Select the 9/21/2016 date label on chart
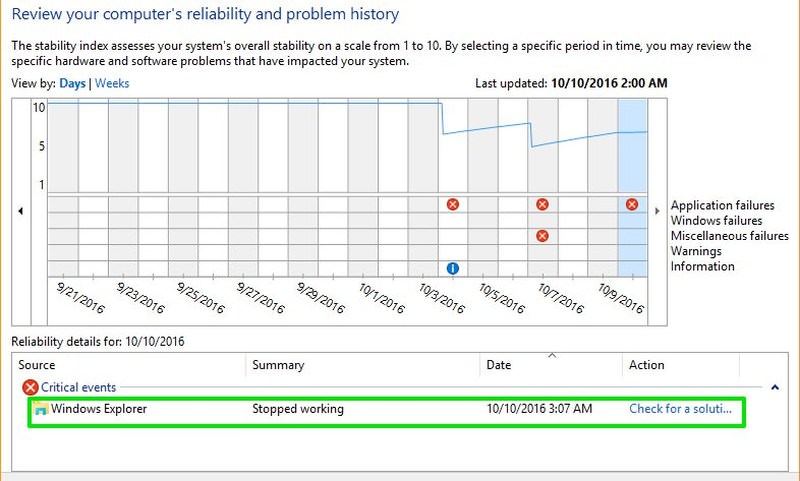Viewport: 800px width, 481px height. coord(81,297)
